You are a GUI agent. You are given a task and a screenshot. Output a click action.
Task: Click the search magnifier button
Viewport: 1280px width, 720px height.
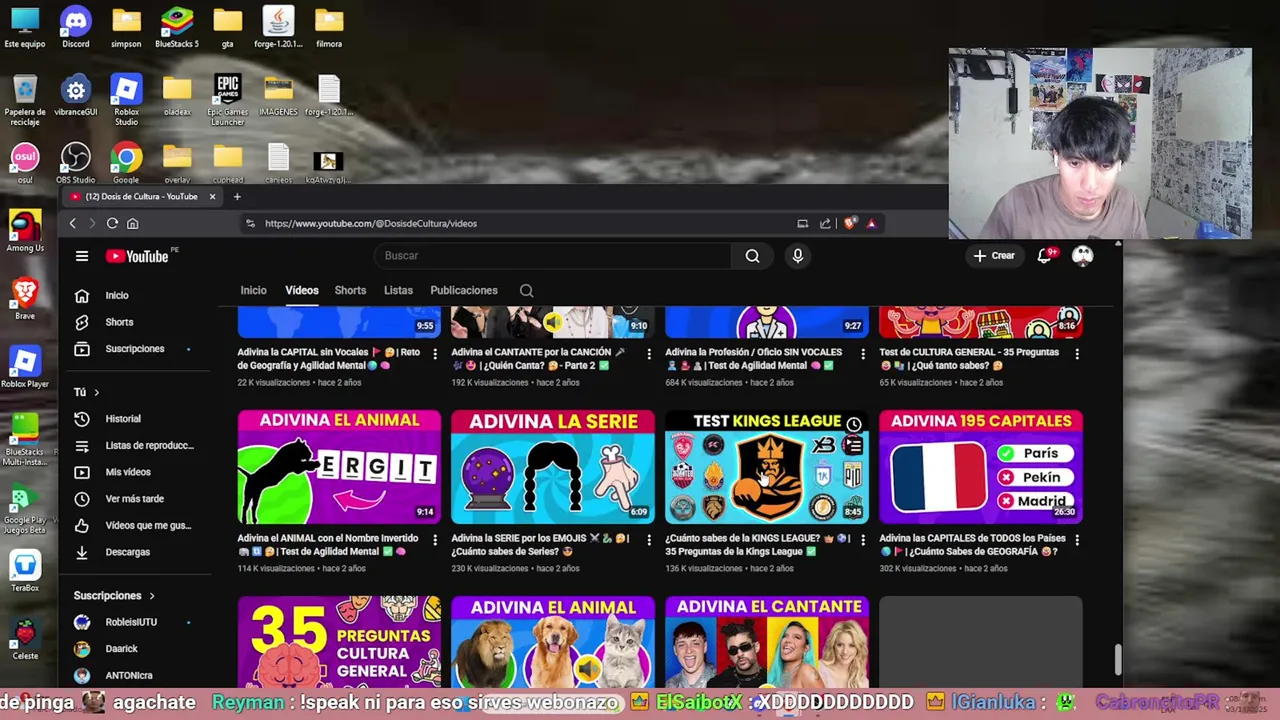752,256
